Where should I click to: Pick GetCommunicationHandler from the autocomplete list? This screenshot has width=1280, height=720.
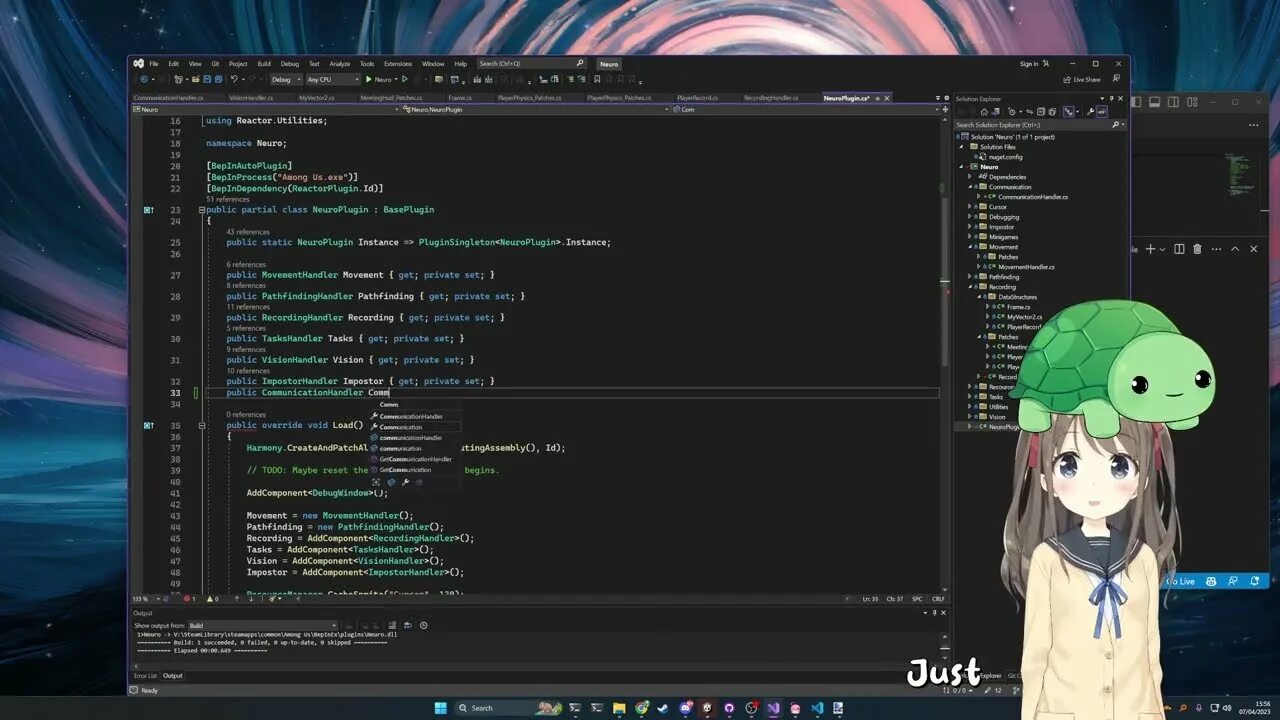pyautogui.click(x=415, y=459)
